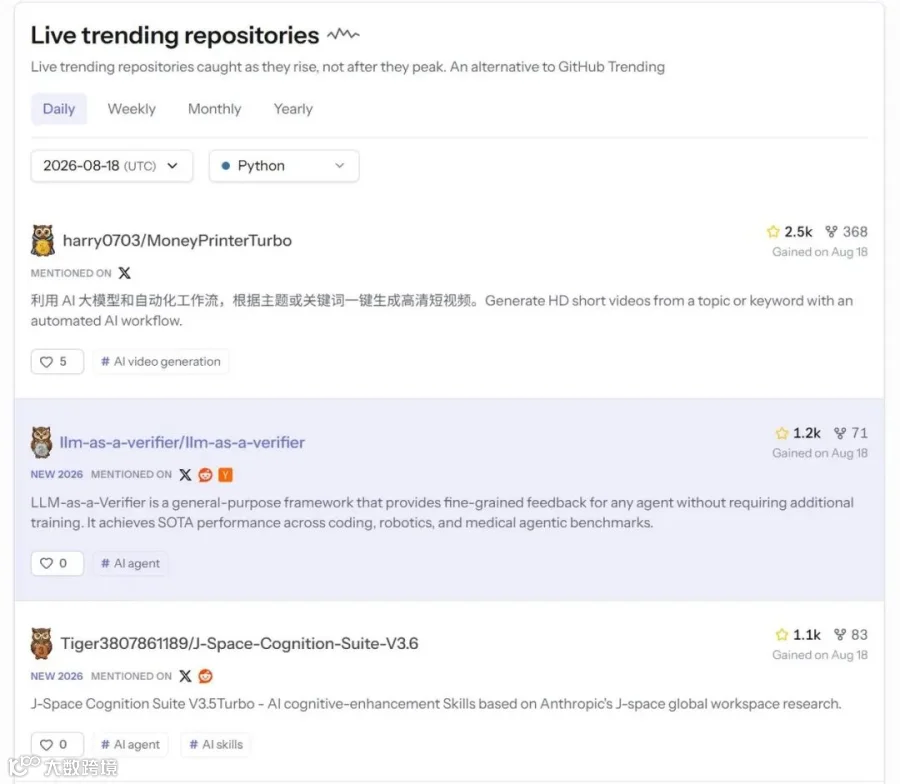900x784 pixels.
Task: Select the AI video generation tag
Action: tap(161, 362)
